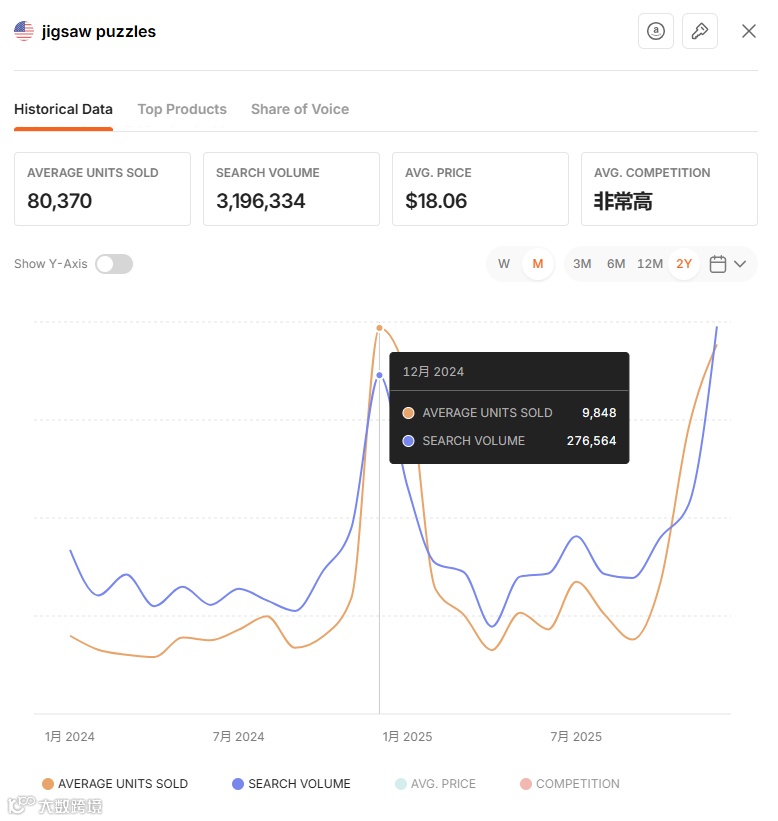Select weekly W granularity
Screen dimensions: 778x821
tap(504, 264)
